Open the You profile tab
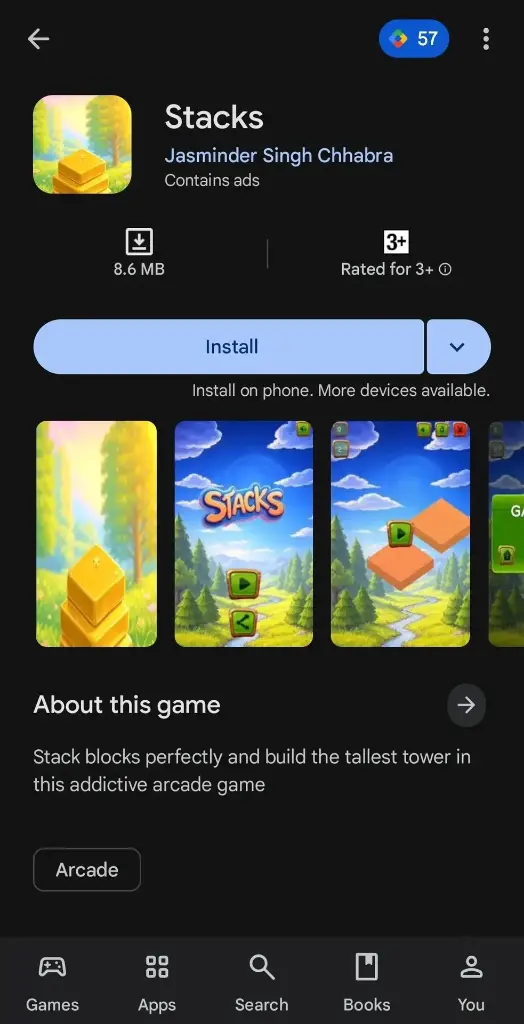Image resolution: width=524 pixels, height=1024 pixels. (471, 980)
